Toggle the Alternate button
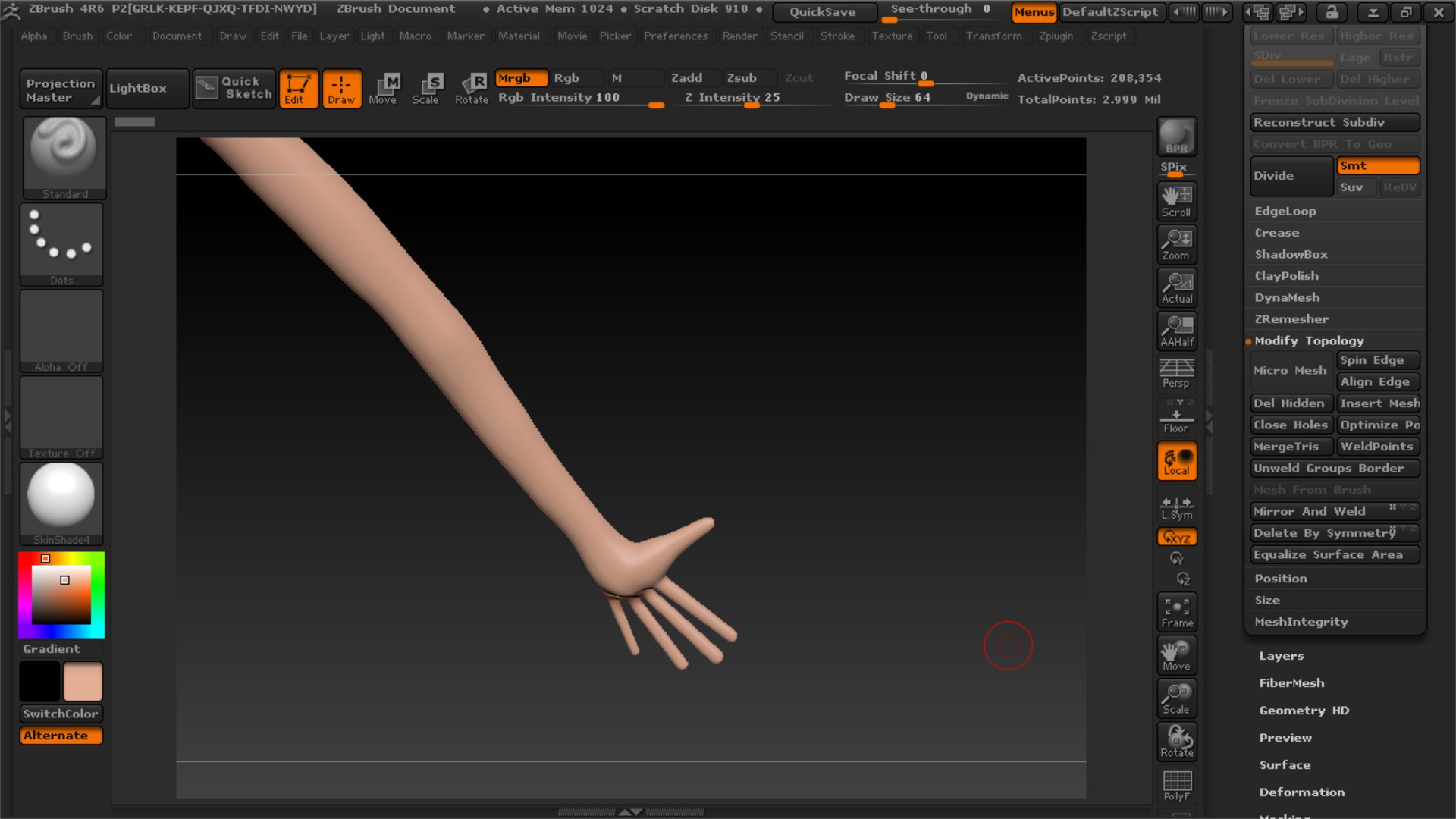 tap(61, 736)
